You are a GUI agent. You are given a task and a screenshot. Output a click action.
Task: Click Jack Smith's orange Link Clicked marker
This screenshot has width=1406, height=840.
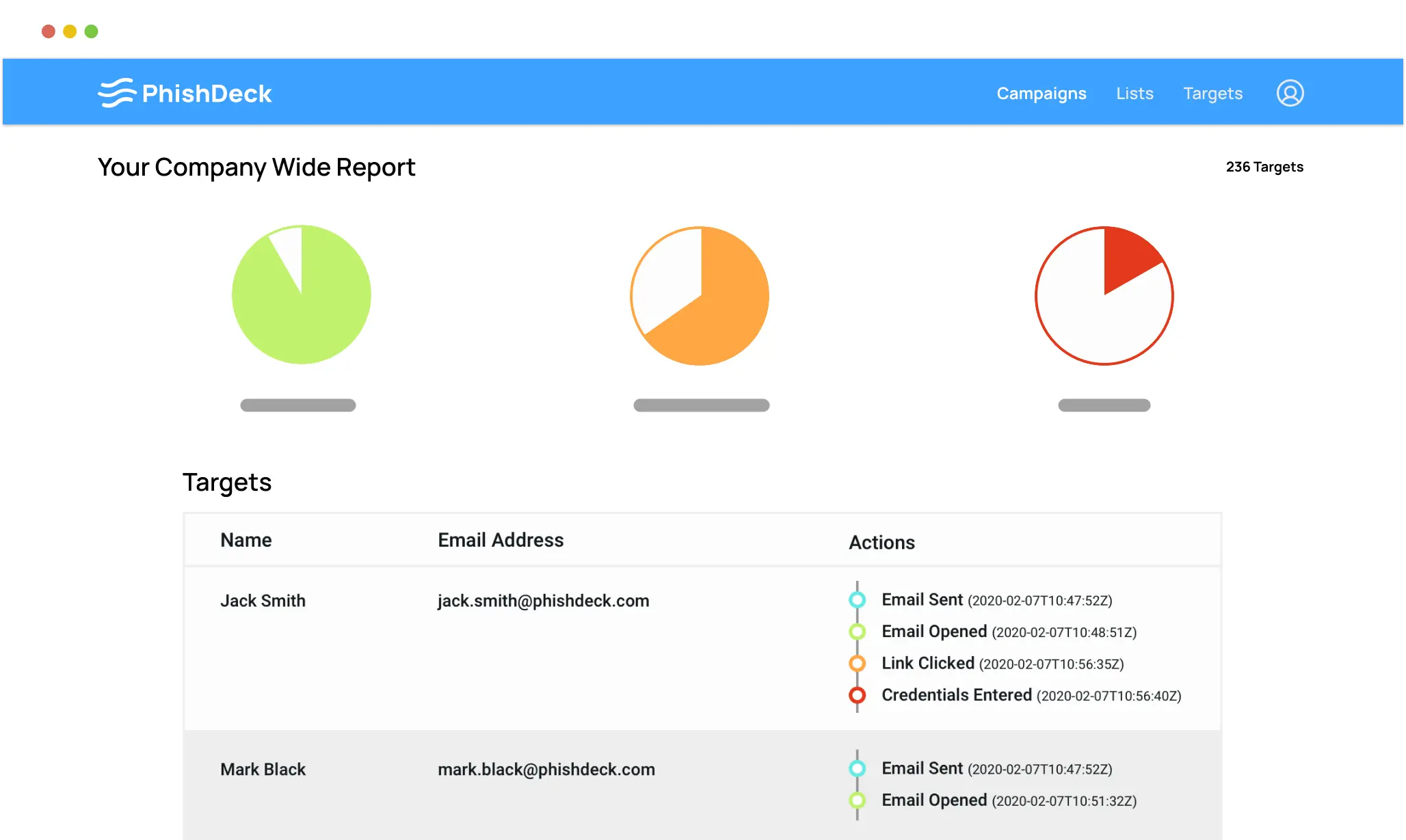click(857, 663)
